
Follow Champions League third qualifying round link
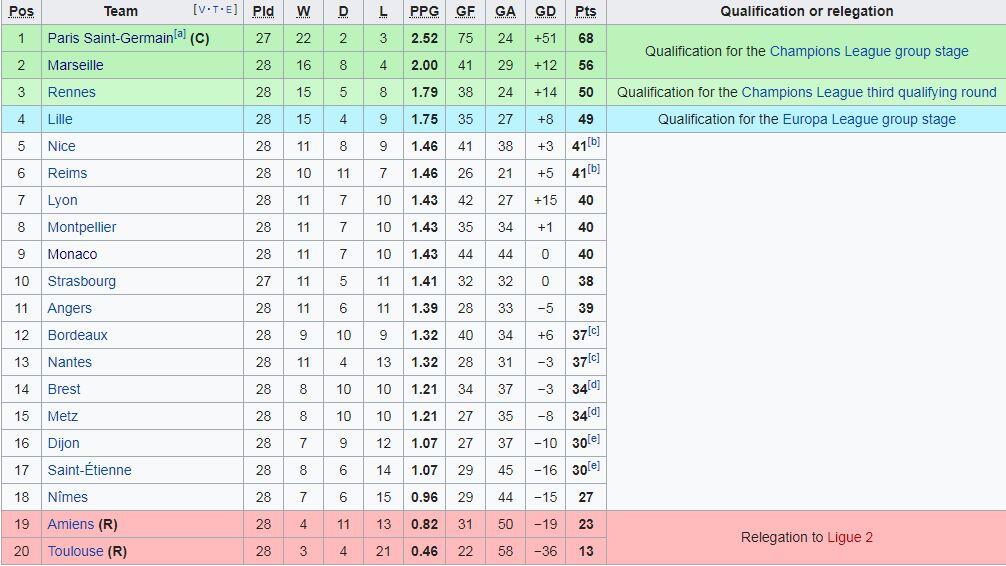click(869, 92)
